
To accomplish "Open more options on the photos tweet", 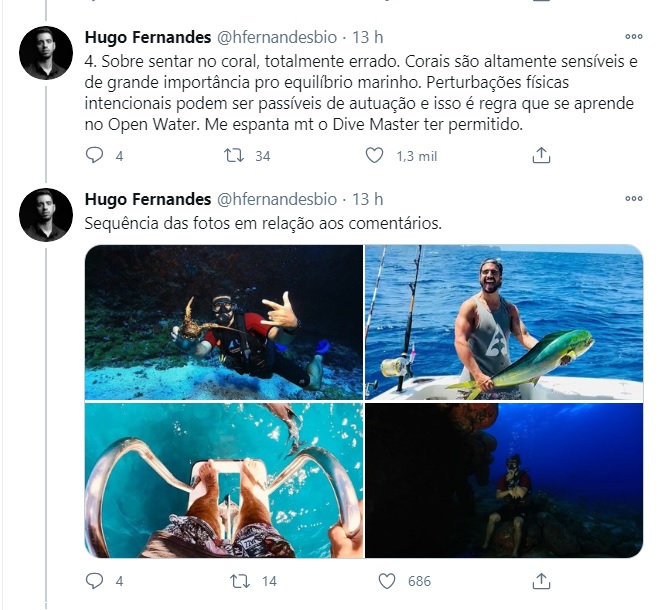I will coord(633,199).
